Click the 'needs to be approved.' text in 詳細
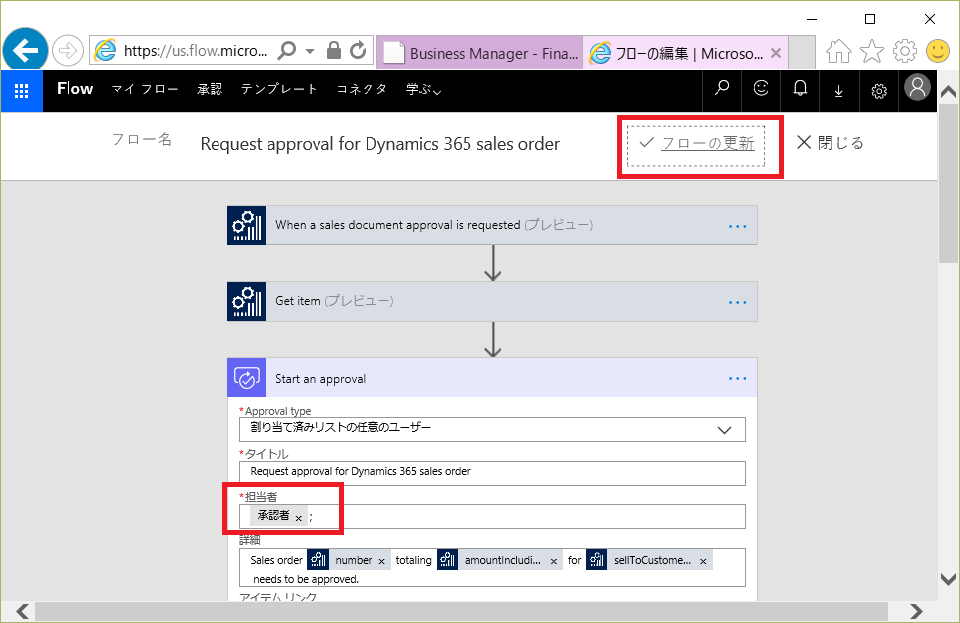 click(306, 579)
